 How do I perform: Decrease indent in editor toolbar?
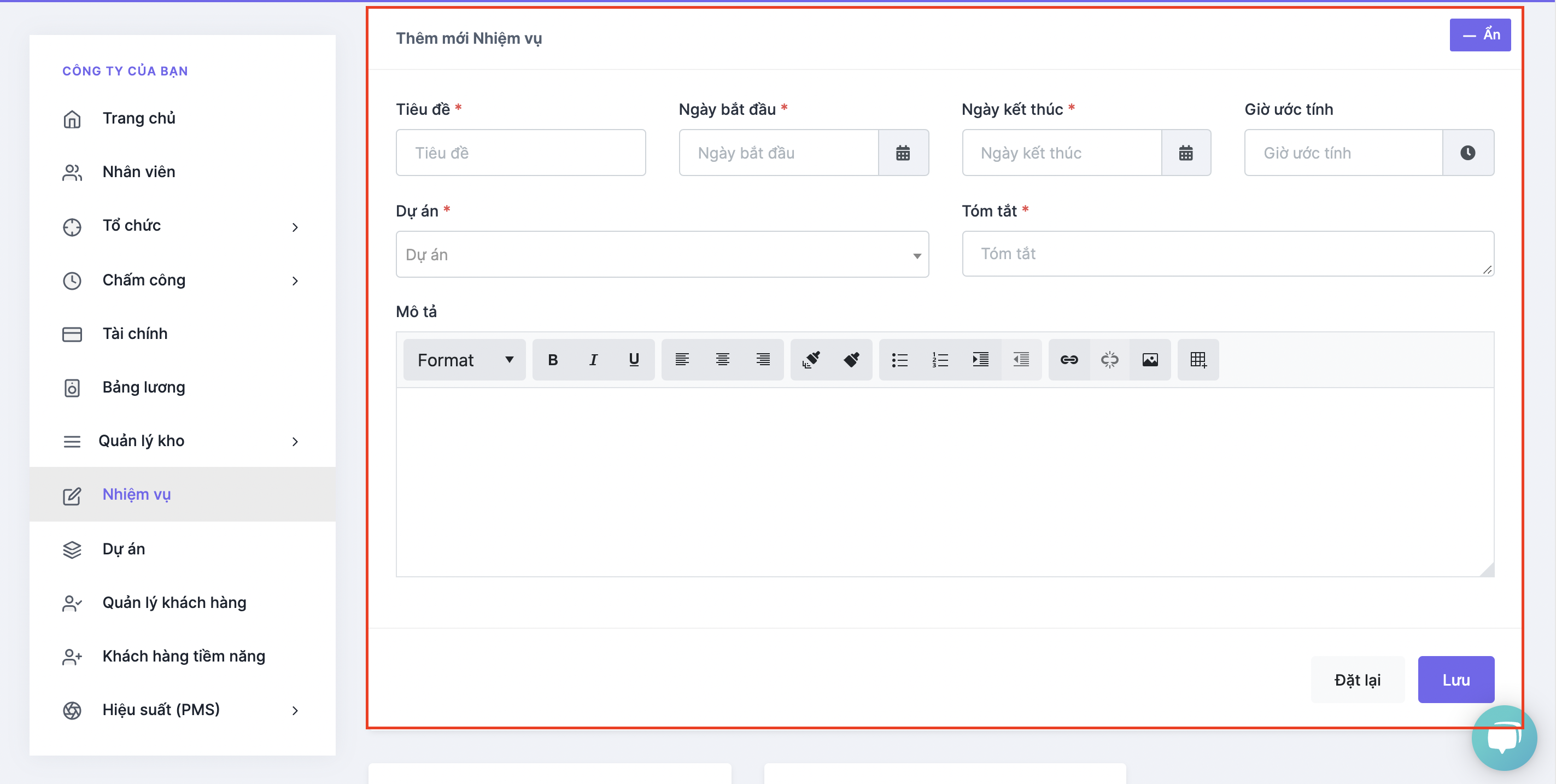click(1021, 360)
